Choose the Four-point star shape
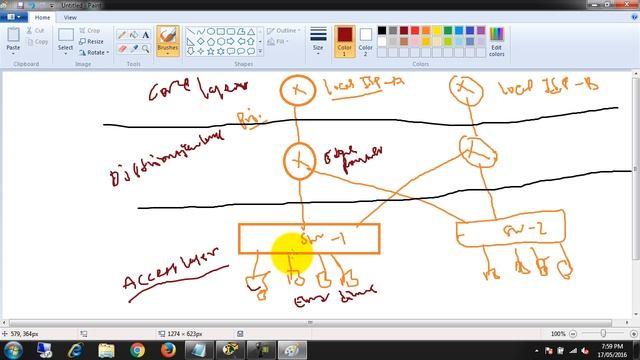 click(x=201, y=51)
